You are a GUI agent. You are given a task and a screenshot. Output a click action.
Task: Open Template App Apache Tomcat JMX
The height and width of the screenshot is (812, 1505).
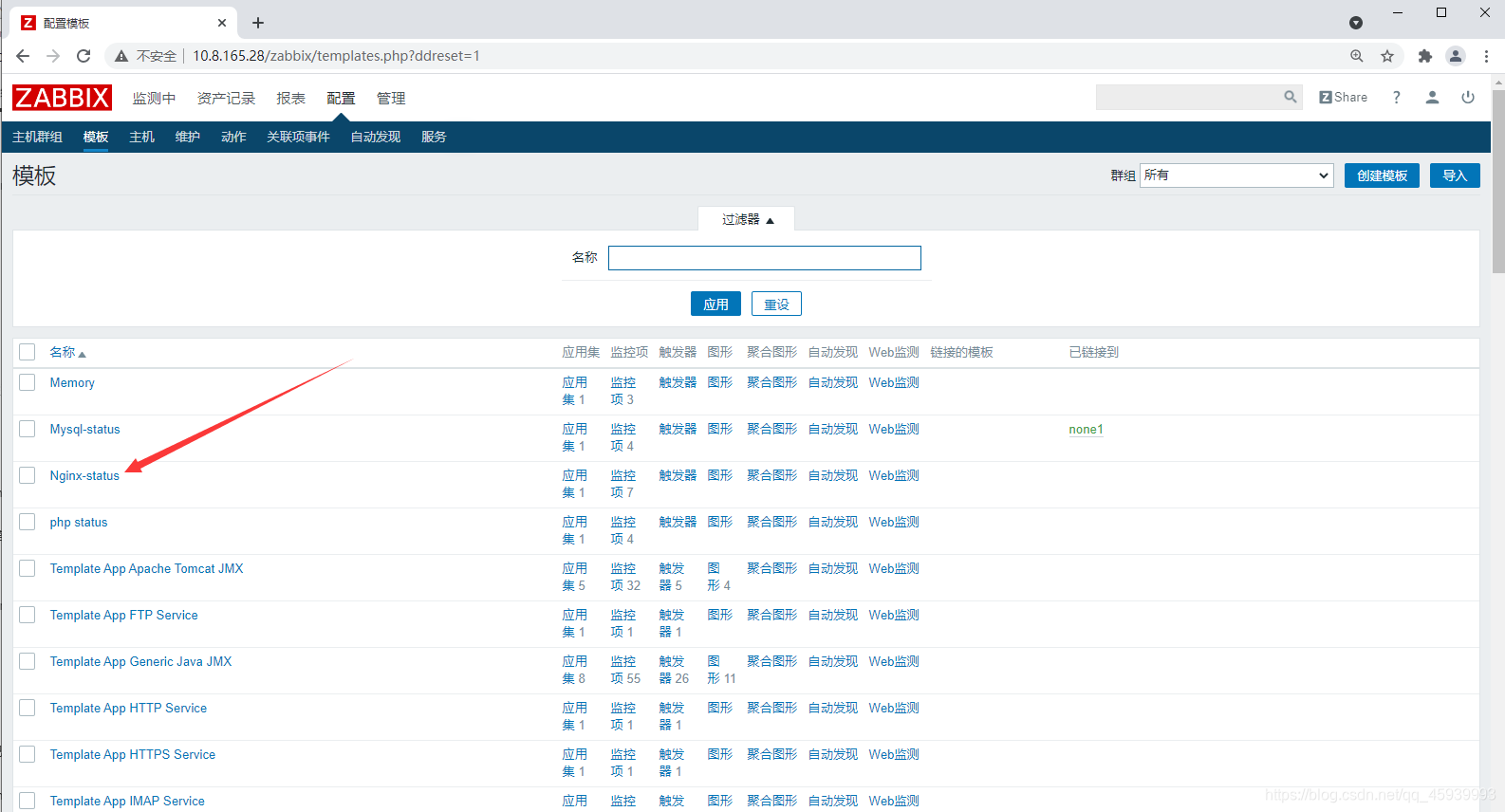tap(146, 568)
